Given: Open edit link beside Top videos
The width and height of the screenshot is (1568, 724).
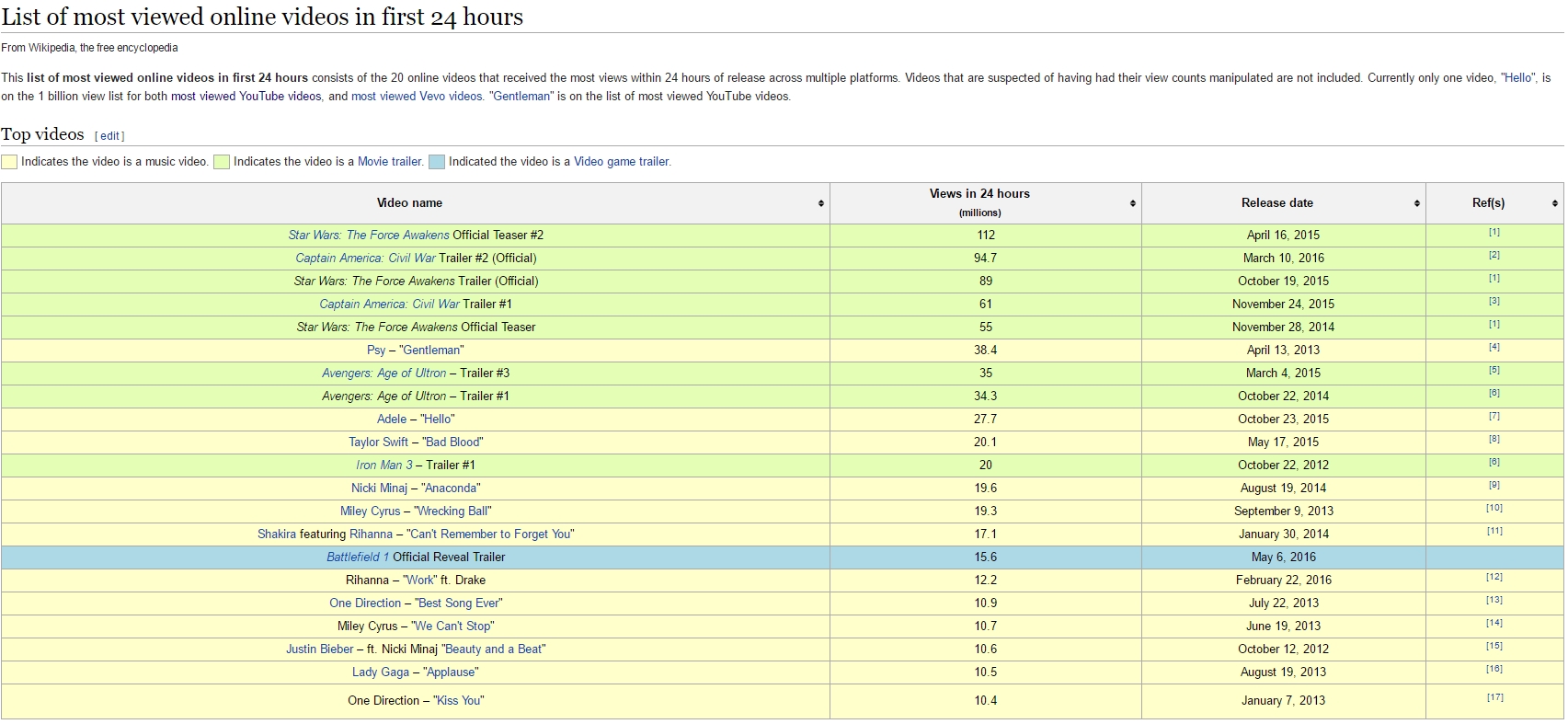Looking at the screenshot, I should tap(110, 136).
